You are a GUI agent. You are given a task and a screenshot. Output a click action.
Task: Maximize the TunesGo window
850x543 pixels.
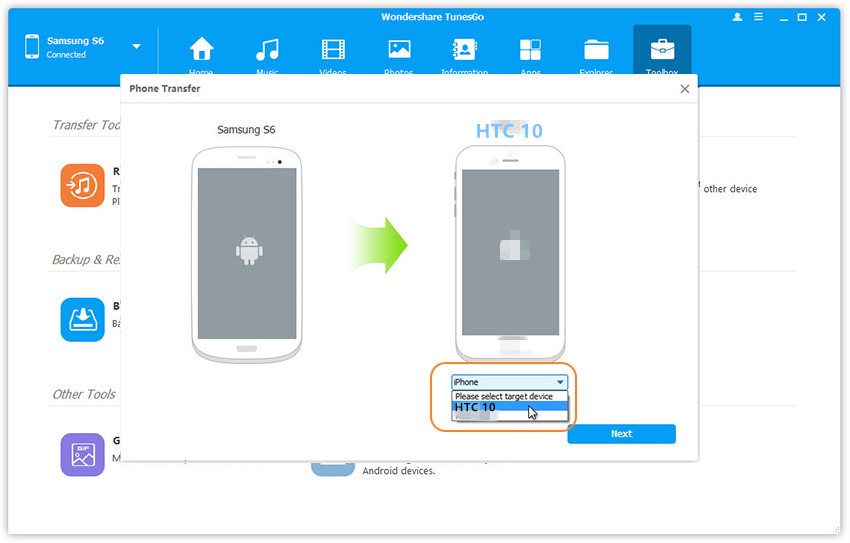point(802,17)
